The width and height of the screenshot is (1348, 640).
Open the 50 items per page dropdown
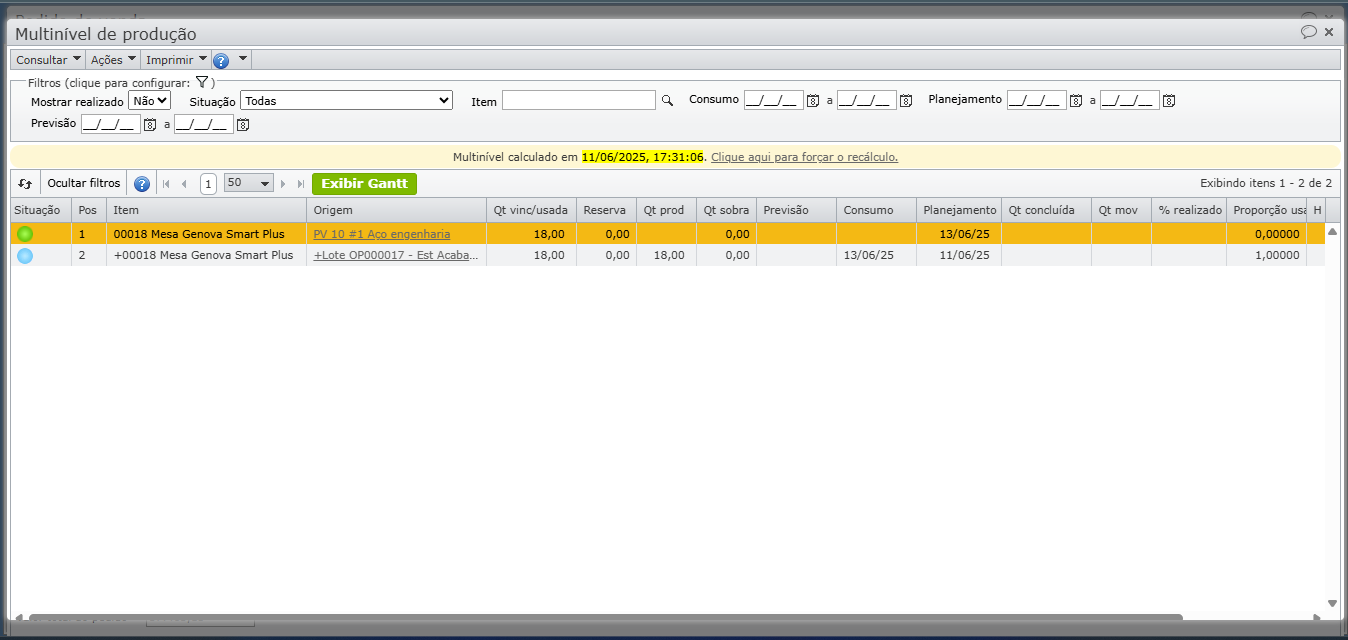click(249, 183)
